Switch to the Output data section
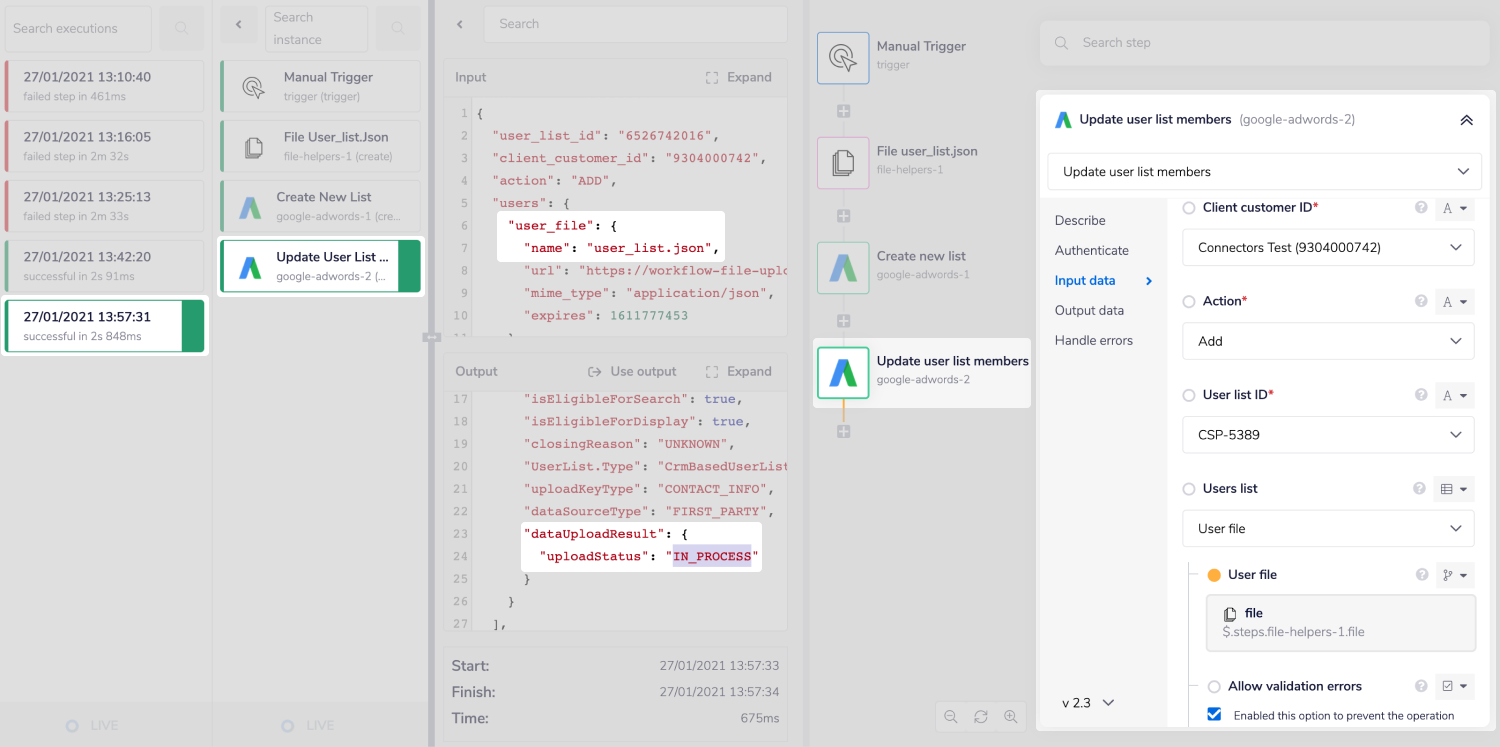 tap(1089, 310)
